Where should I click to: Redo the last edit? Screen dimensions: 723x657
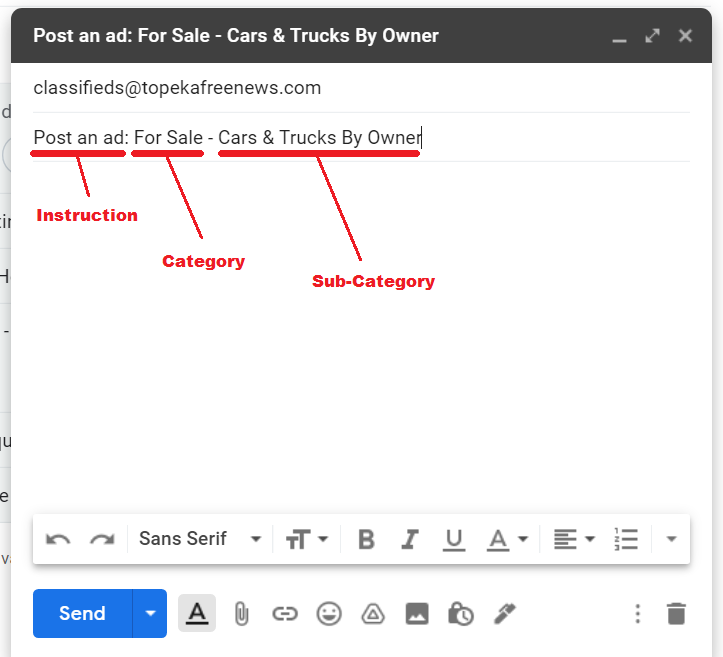click(102, 539)
